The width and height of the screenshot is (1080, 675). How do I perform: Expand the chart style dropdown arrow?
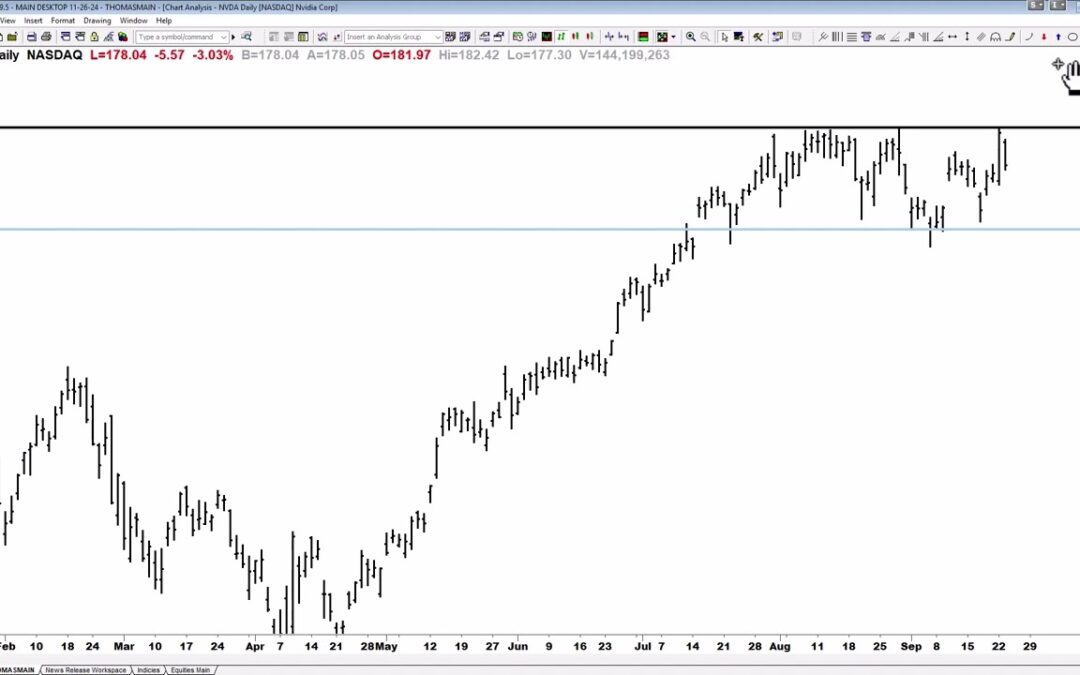[x=673, y=37]
